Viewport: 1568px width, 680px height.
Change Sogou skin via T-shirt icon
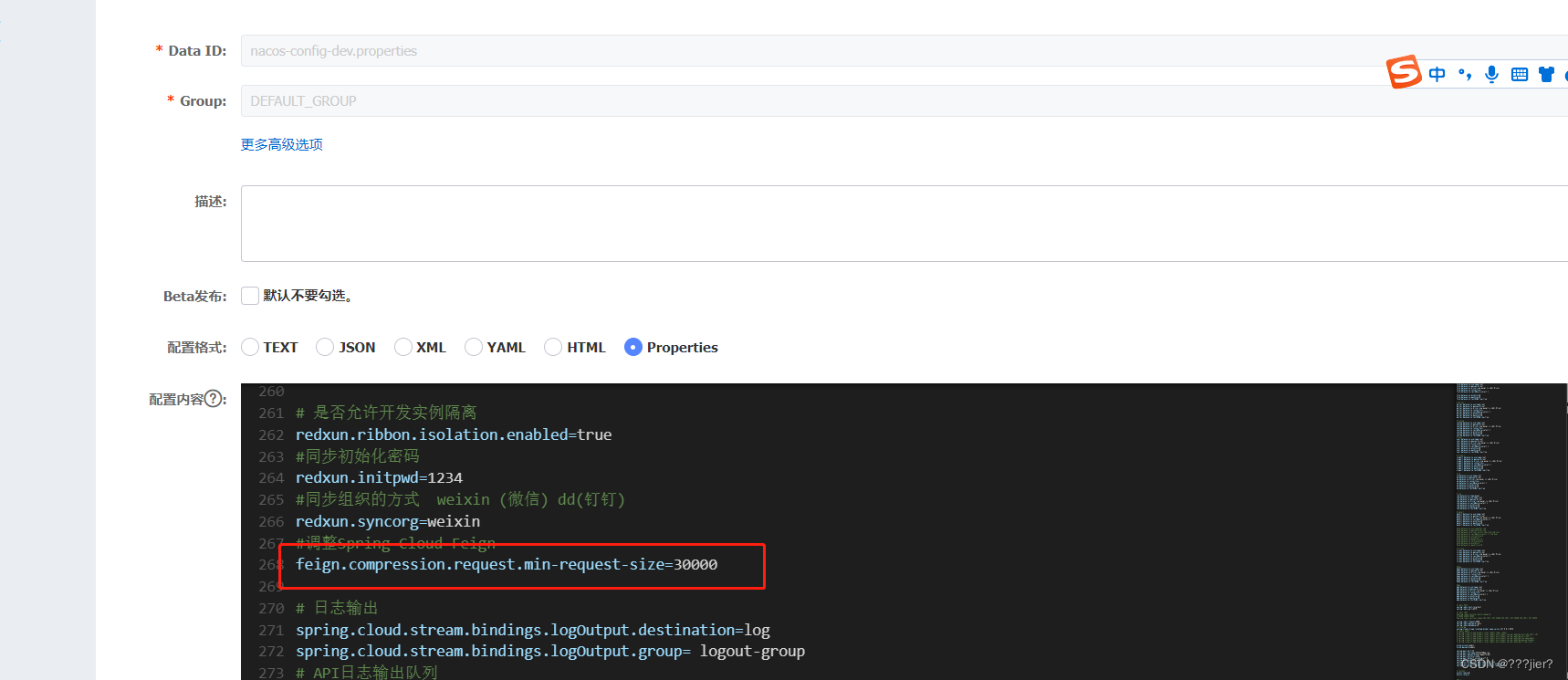tap(1546, 74)
